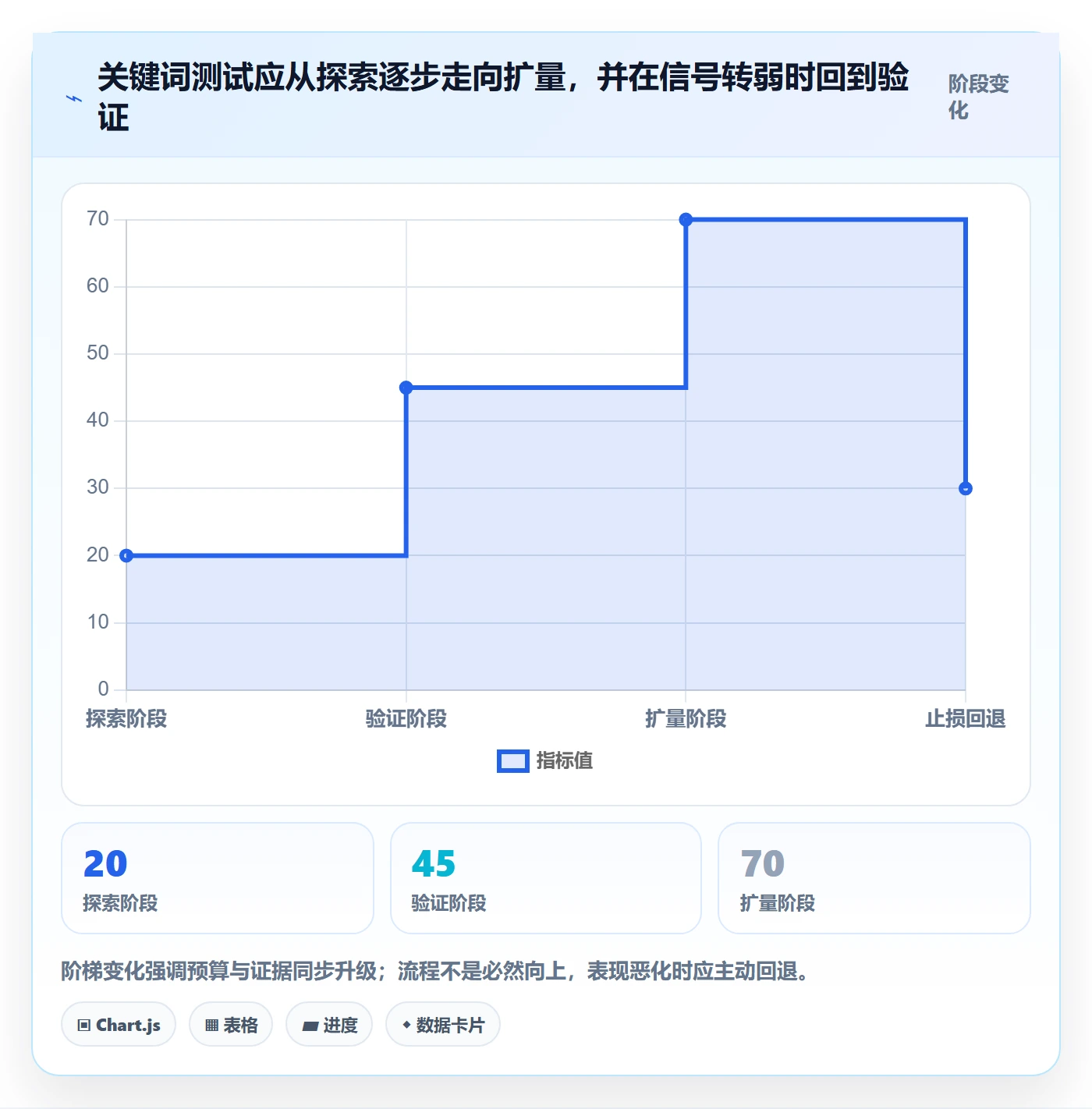Click the 指标值 legend label
The width and height of the screenshot is (1092, 1109).
pos(565,761)
